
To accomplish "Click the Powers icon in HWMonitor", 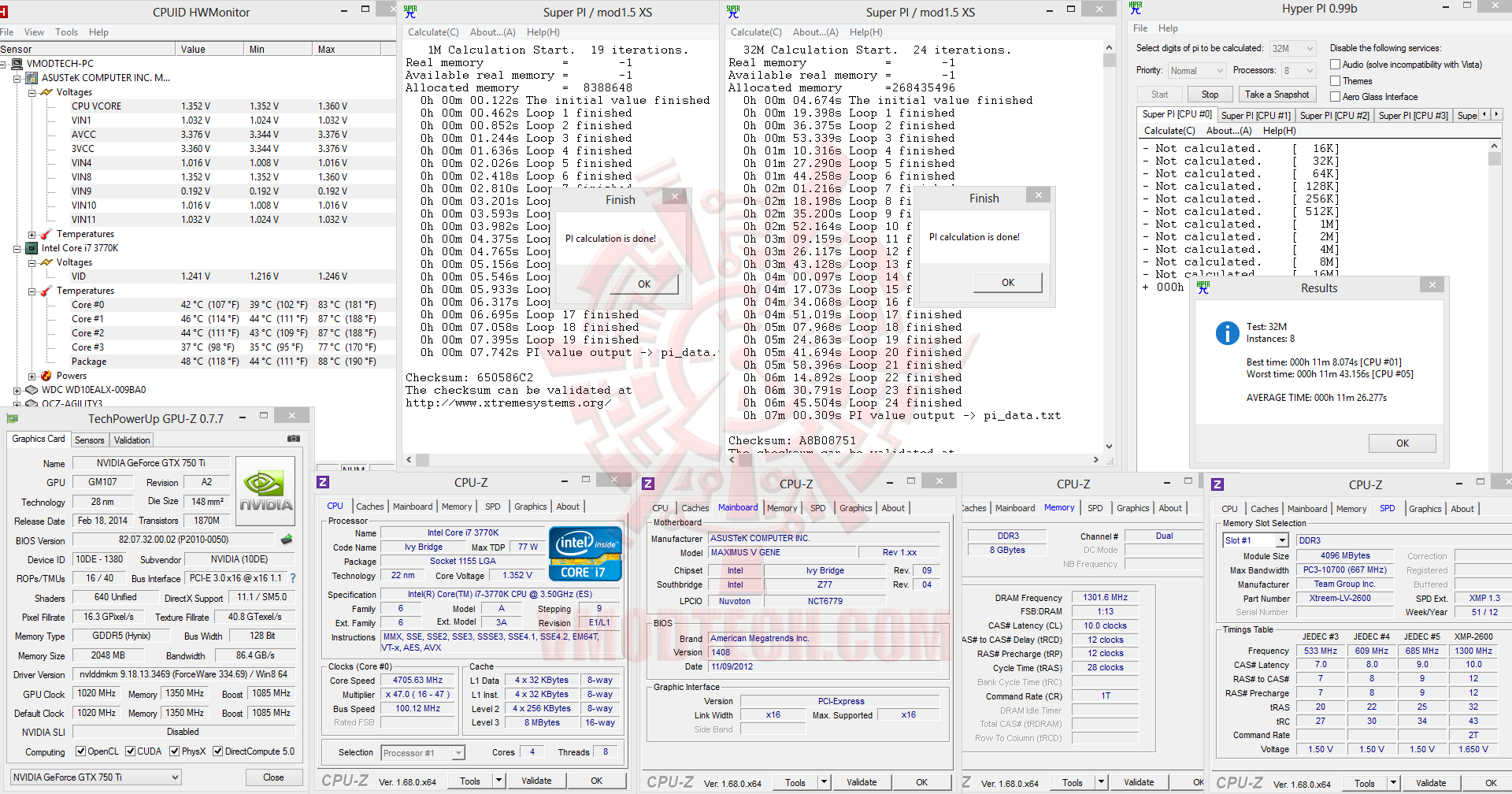I will [46, 376].
